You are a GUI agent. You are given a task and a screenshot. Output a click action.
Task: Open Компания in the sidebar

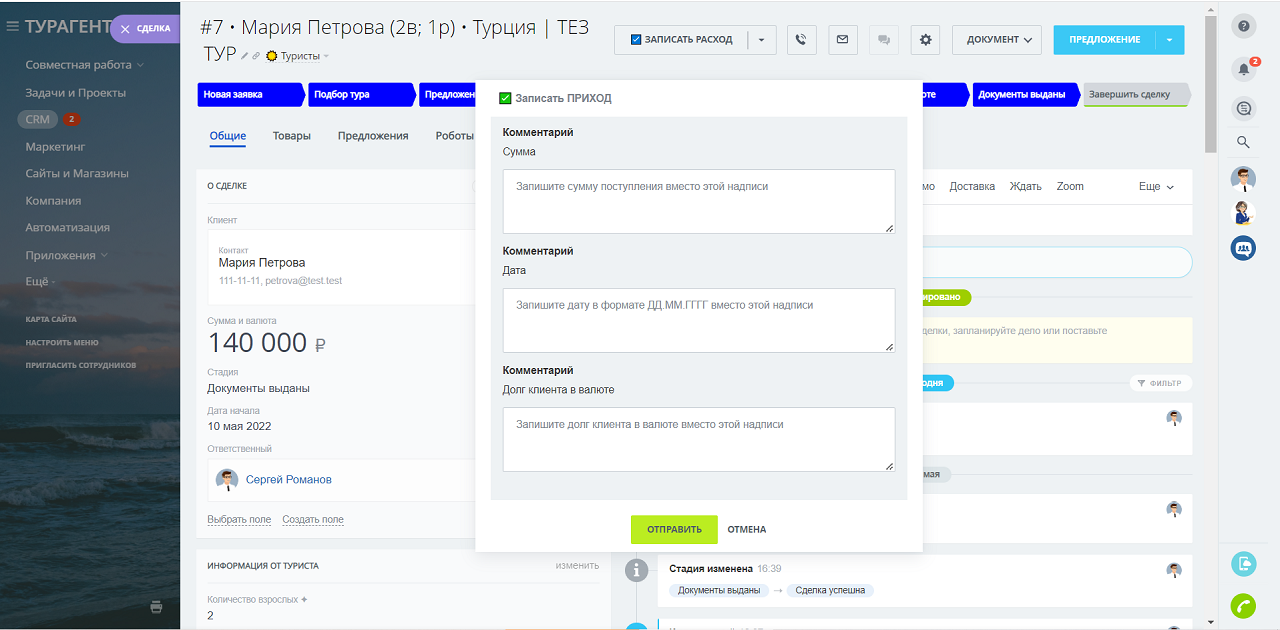tap(53, 200)
